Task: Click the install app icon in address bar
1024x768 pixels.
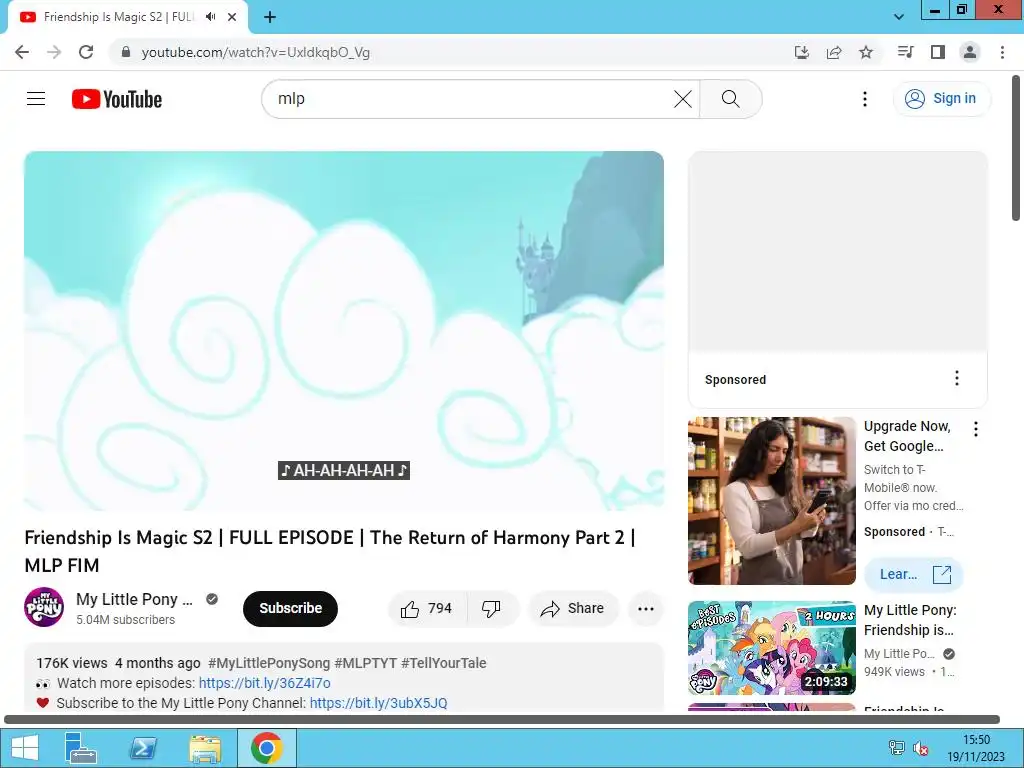Action: pos(801,52)
